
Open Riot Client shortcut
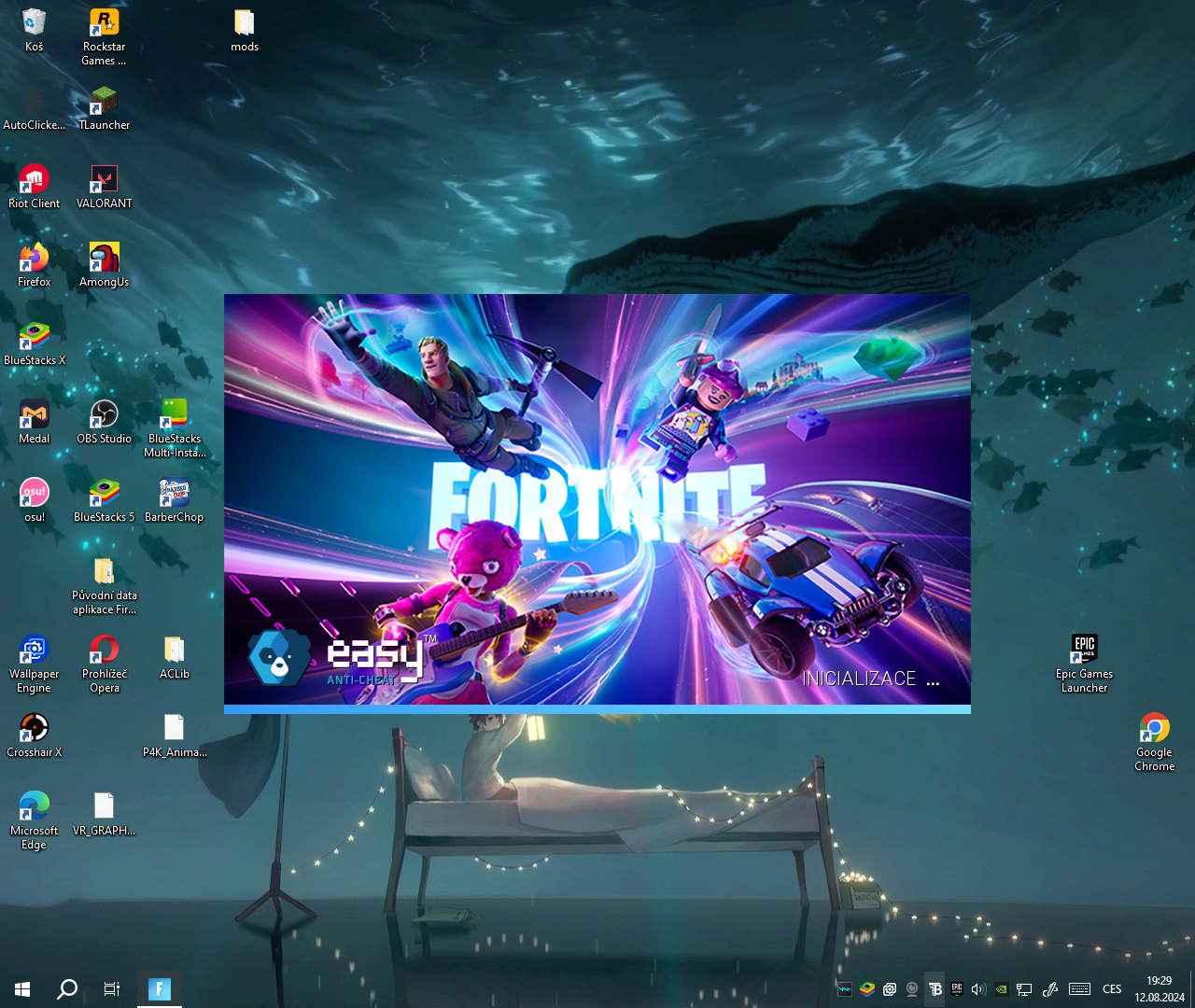34,187
